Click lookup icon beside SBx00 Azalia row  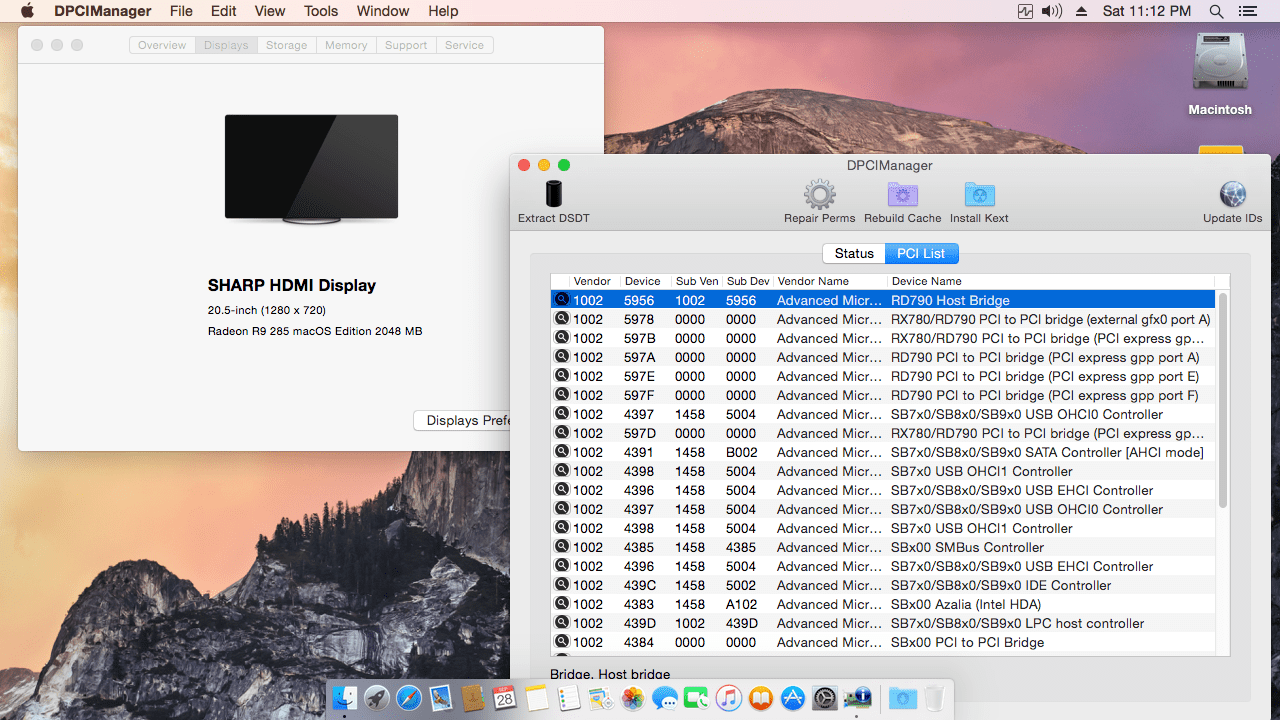point(562,604)
